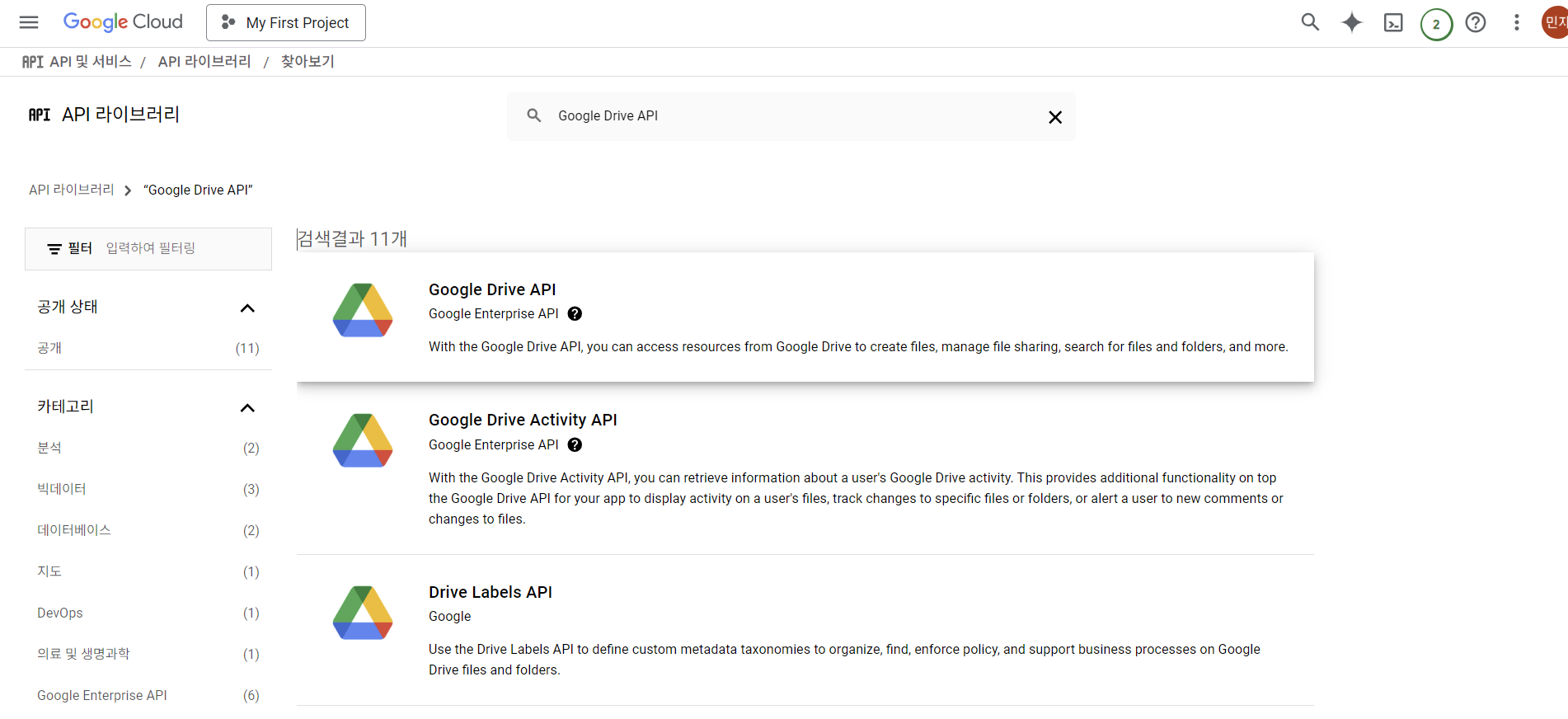Click the 검색결과 11개 results count
Screen dimensions: 1568x719
coord(352,238)
